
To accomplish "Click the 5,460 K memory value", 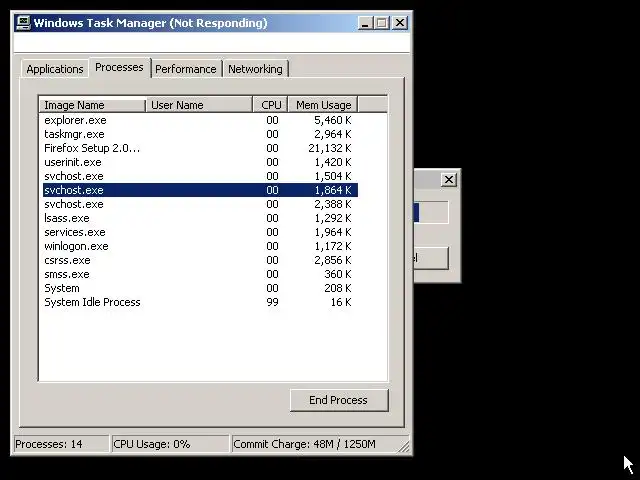I will 333,120.
